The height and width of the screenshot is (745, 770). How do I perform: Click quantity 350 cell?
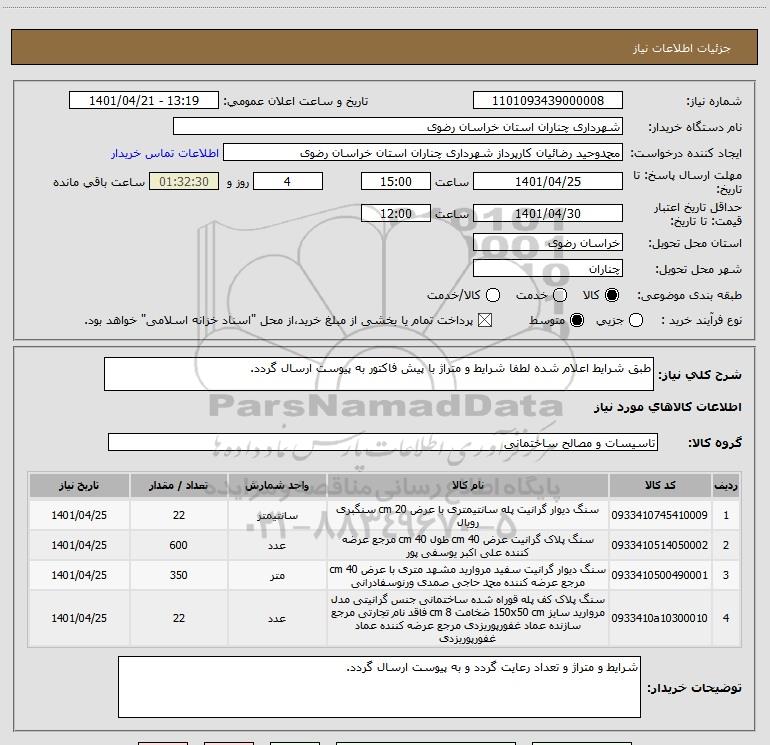[178, 575]
